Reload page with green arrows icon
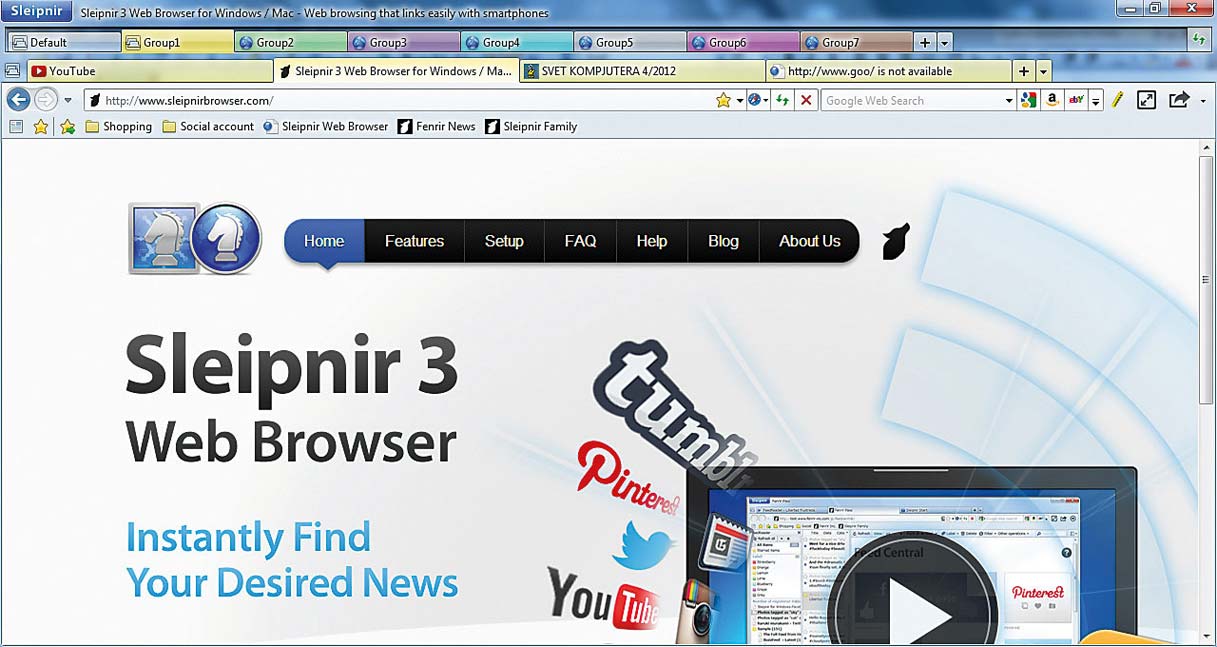Image resolution: width=1217 pixels, height=647 pixels. coord(782,101)
